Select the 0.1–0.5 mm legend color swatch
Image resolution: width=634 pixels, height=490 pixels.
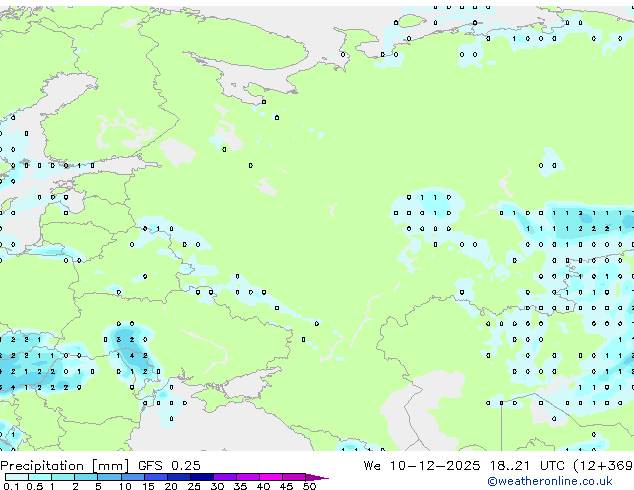point(17,477)
